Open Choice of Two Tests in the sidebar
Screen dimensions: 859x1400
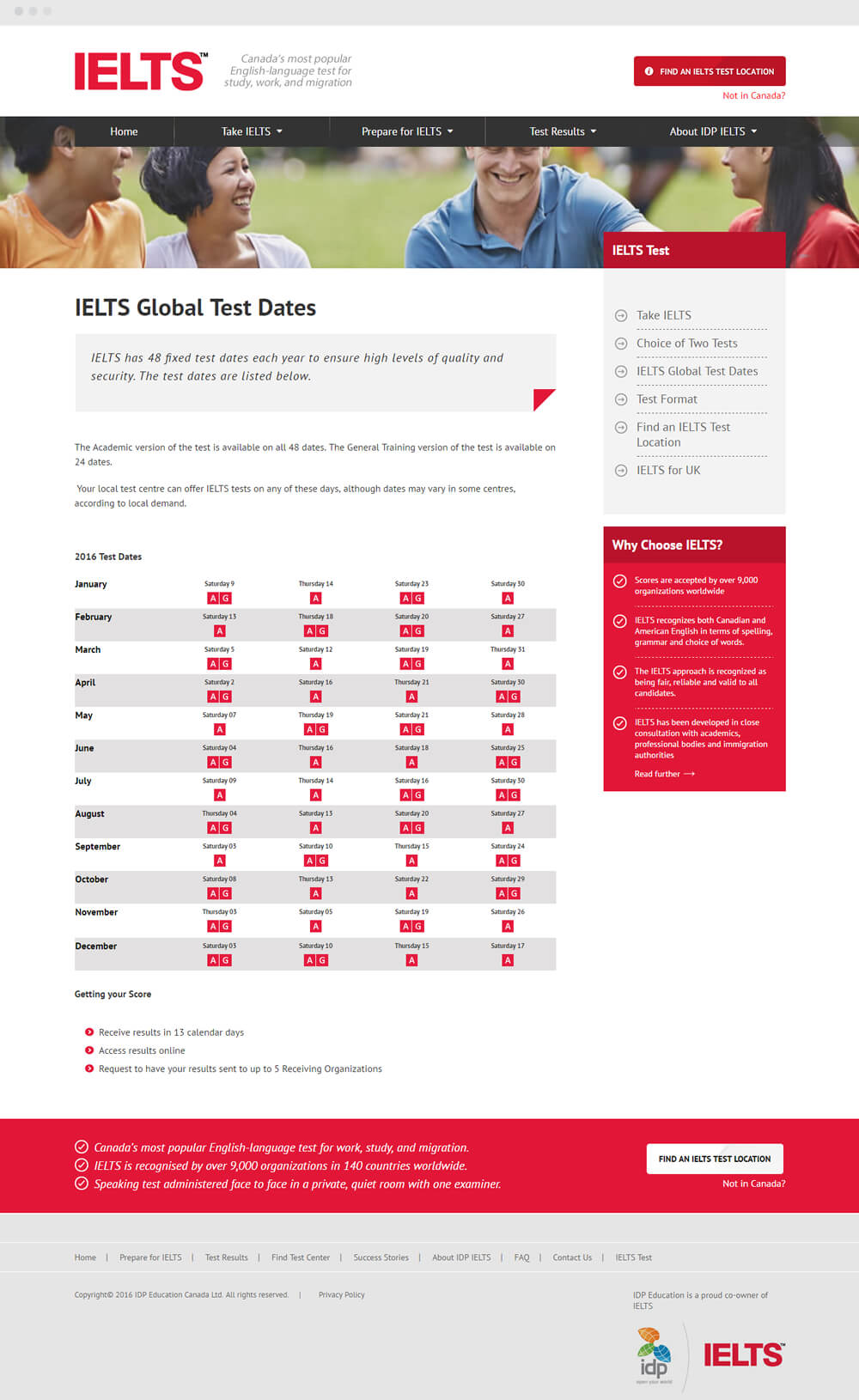(686, 344)
